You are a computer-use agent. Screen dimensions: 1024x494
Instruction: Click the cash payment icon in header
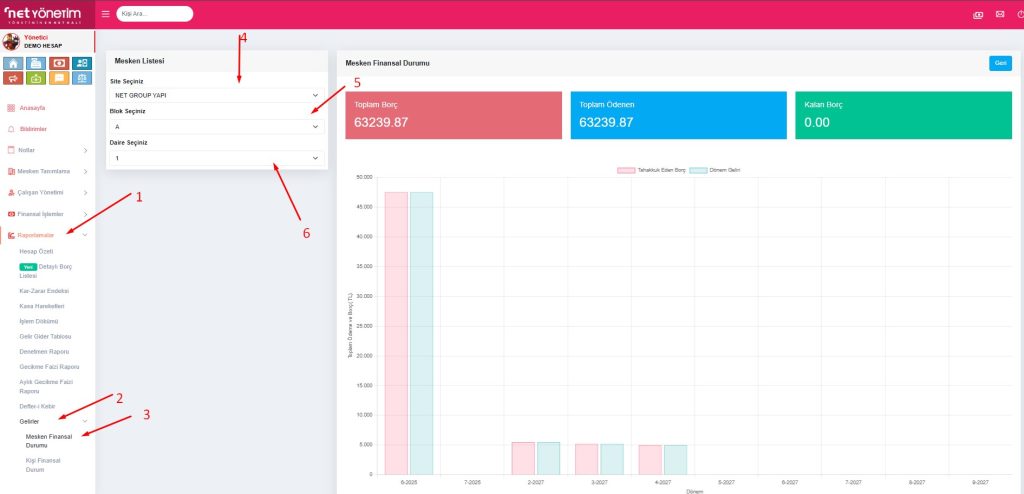point(977,15)
